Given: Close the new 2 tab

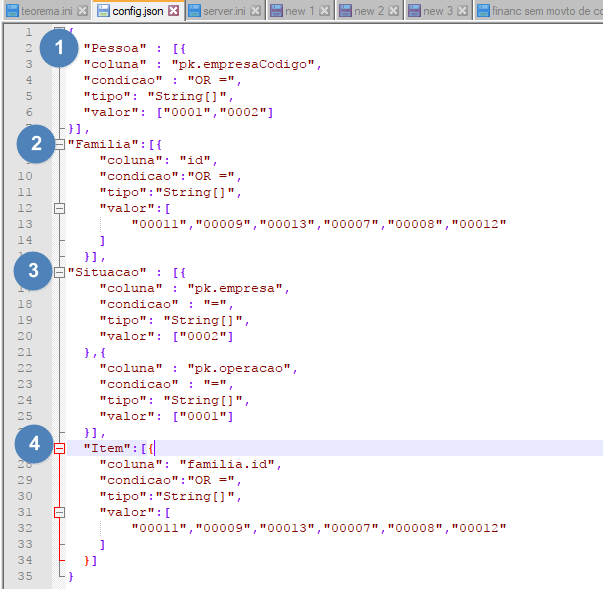Looking at the screenshot, I should pyautogui.click(x=393, y=11).
